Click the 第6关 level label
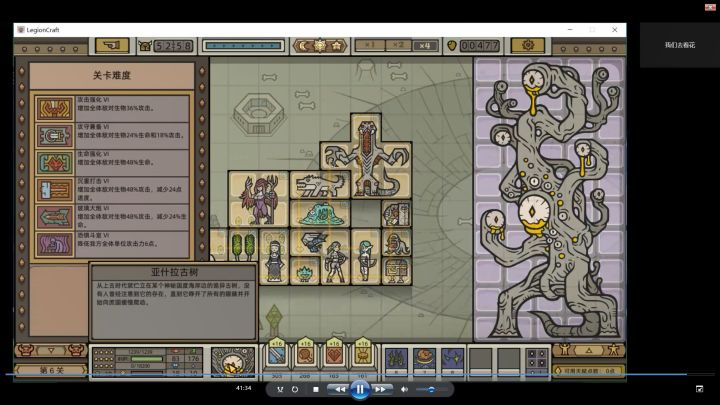Image resolution: width=720 pixels, height=405 pixels. (x=51, y=370)
